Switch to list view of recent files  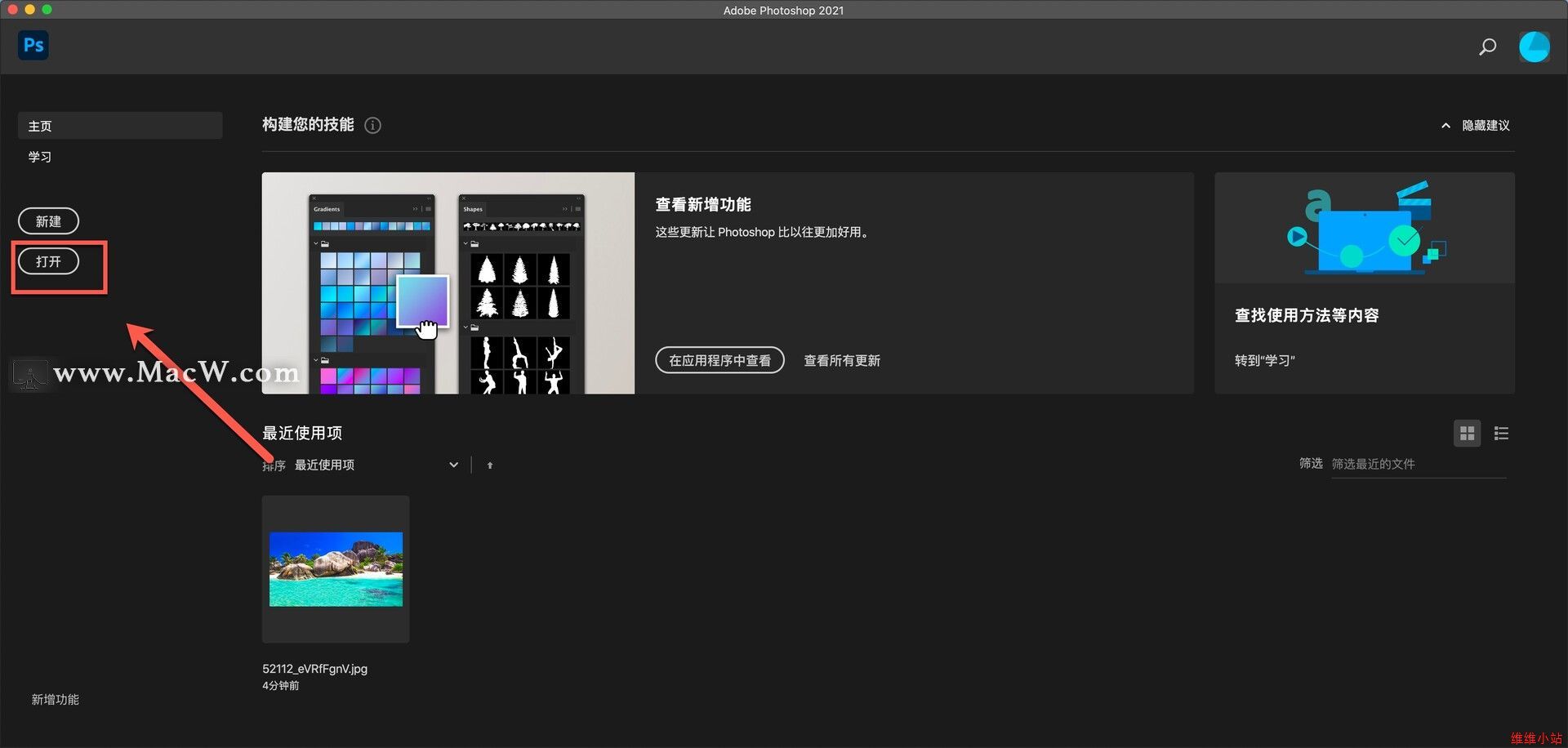tap(1501, 434)
